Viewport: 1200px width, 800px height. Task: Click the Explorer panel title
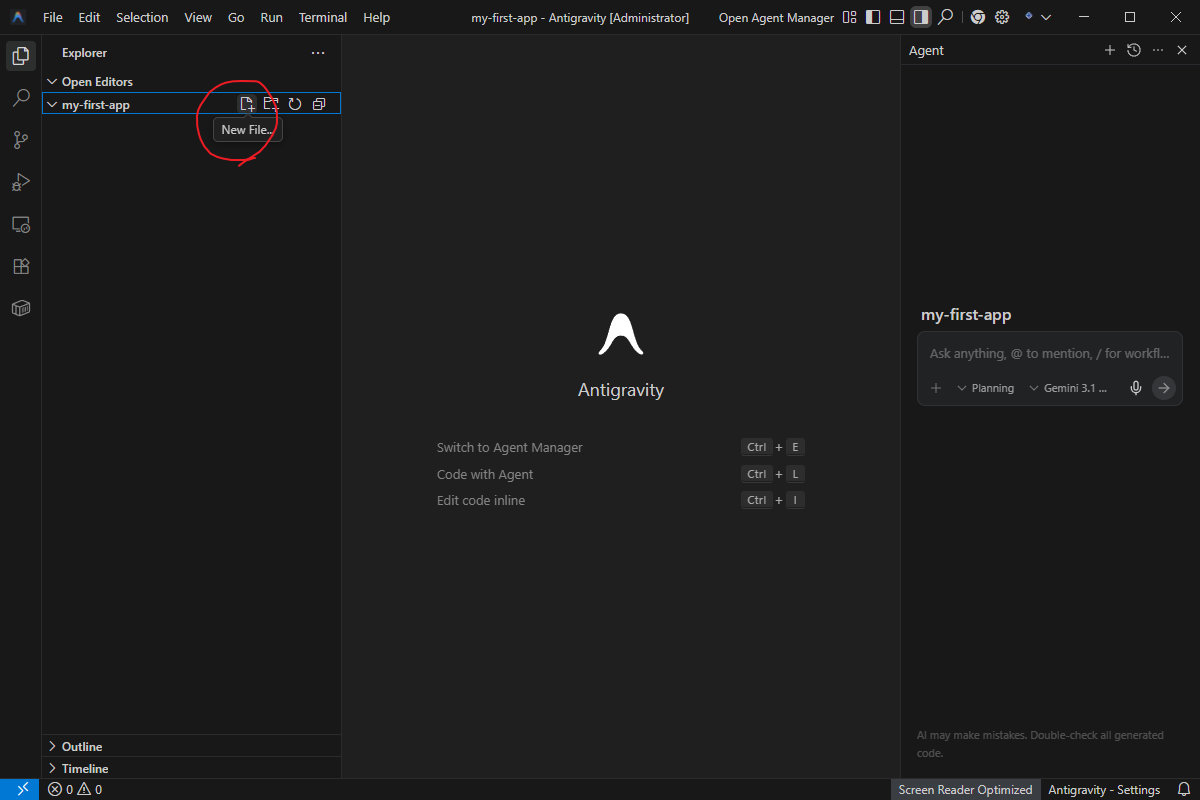(84, 53)
